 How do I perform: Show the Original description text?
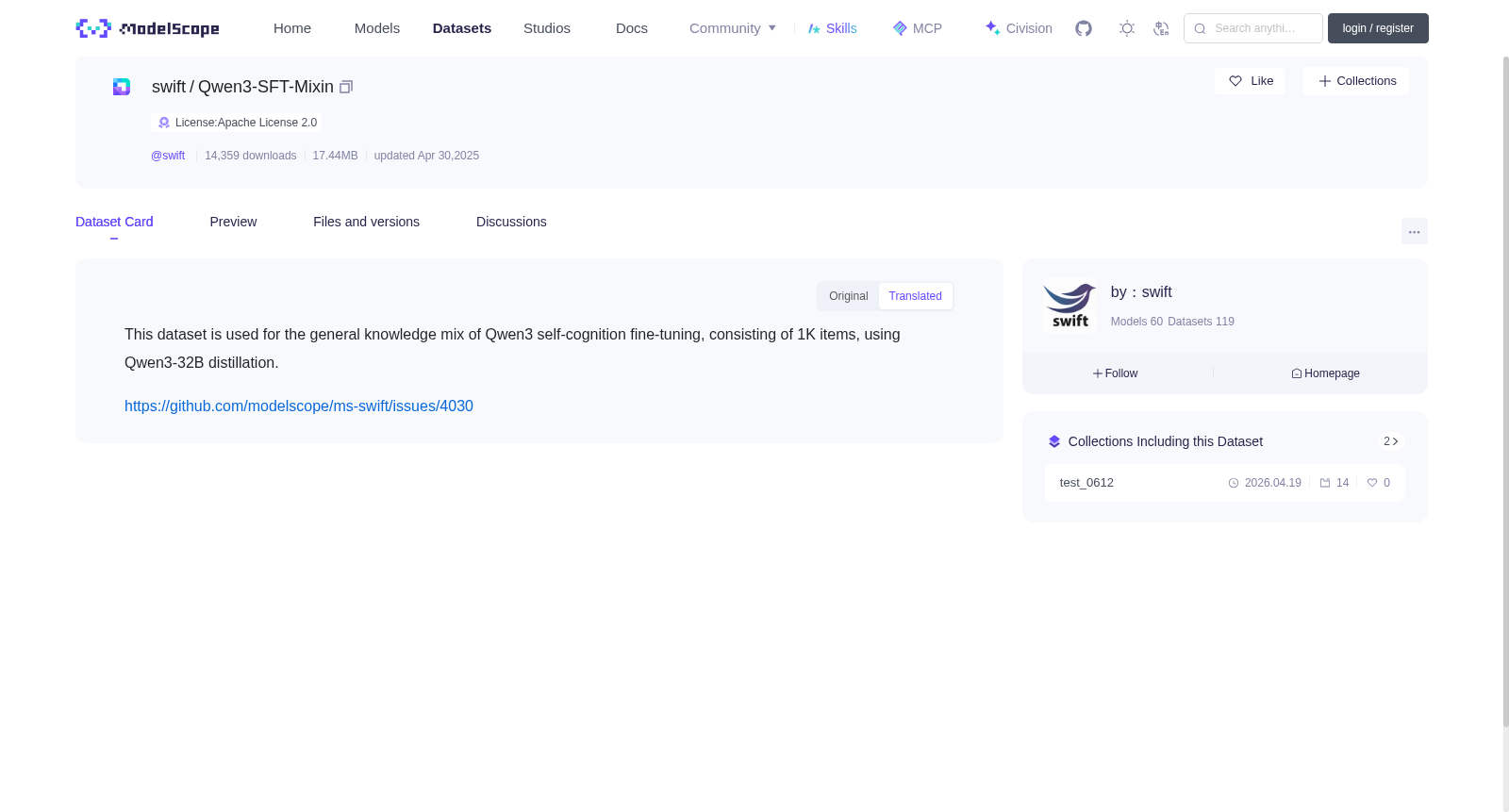[849, 296]
